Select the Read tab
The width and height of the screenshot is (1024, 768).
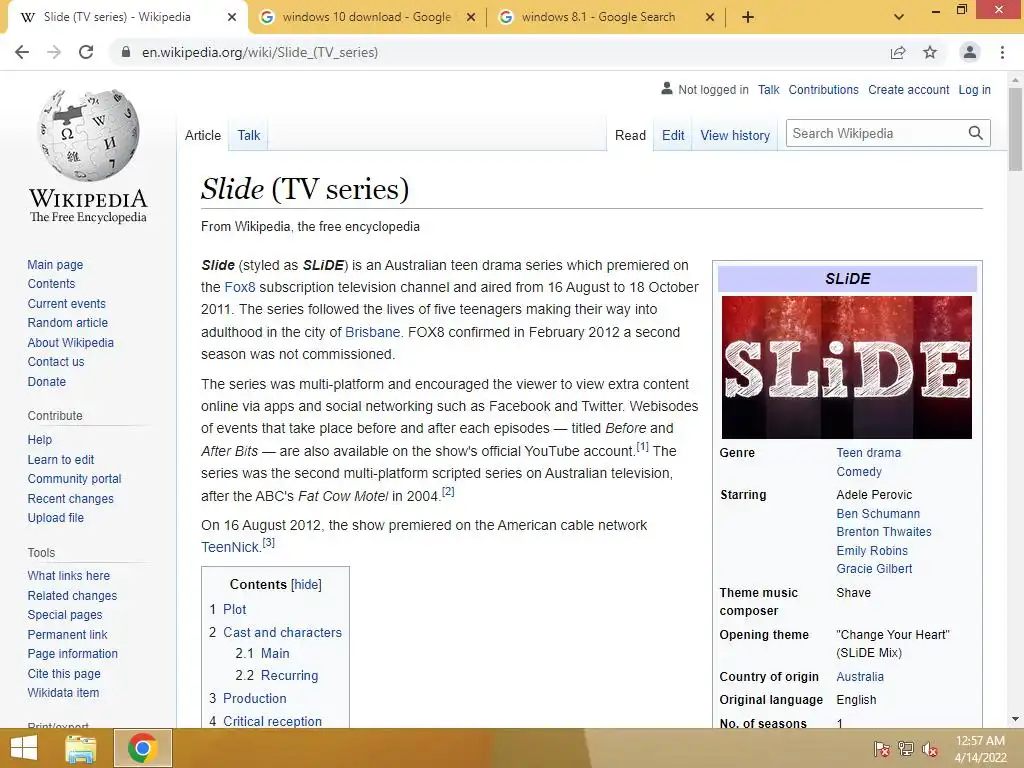630,135
